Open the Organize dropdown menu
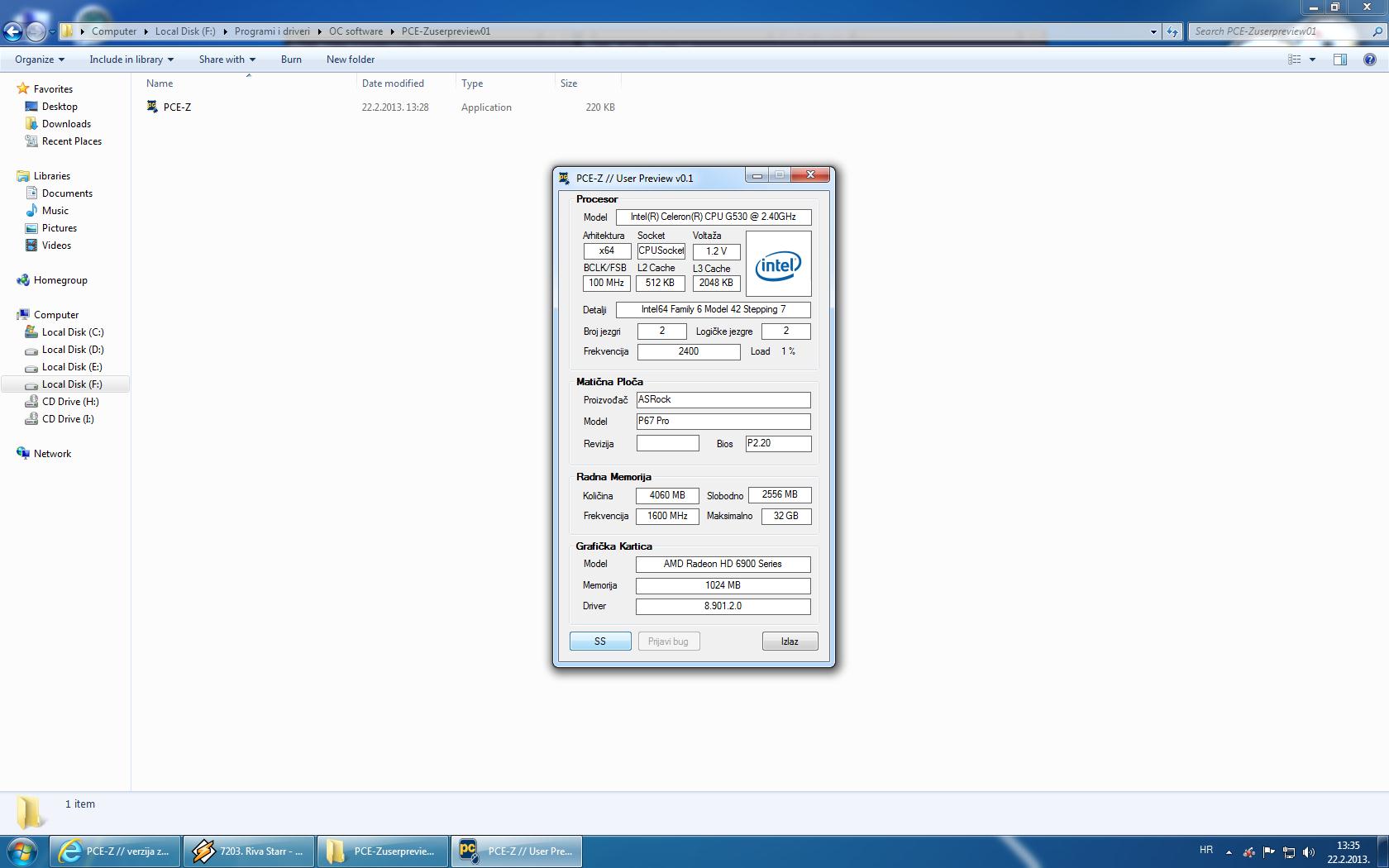Viewport: 1389px width, 868px height. tap(39, 60)
